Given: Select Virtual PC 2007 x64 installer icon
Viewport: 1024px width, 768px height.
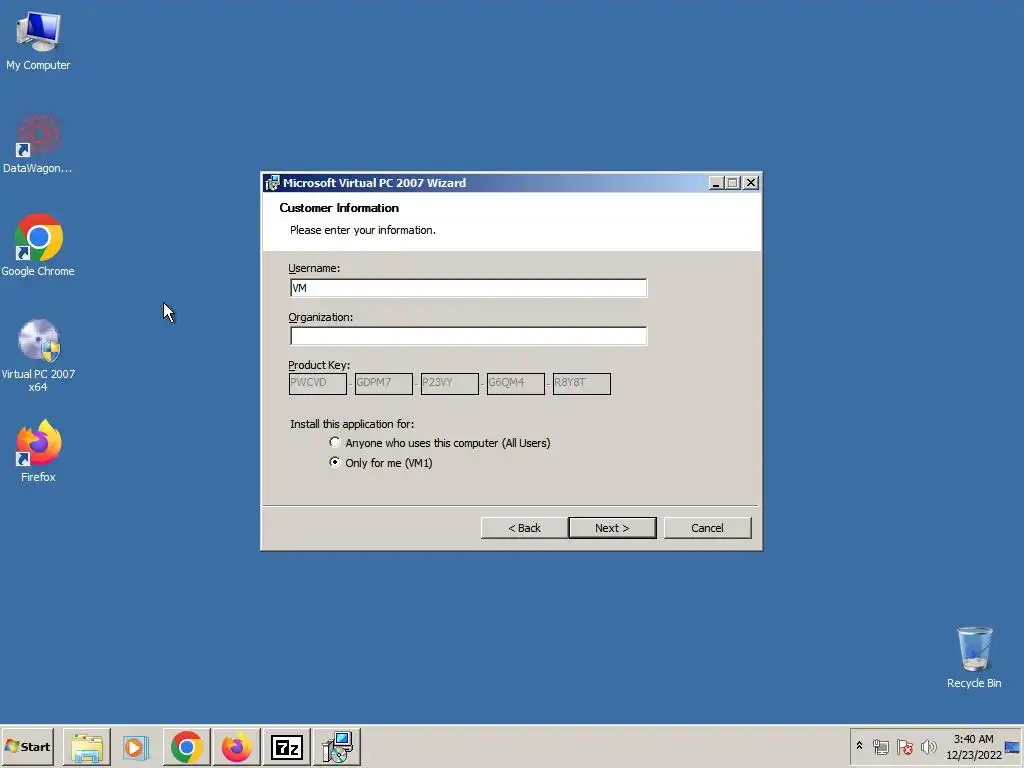Looking at the screenshot, I should click(38, 355).
